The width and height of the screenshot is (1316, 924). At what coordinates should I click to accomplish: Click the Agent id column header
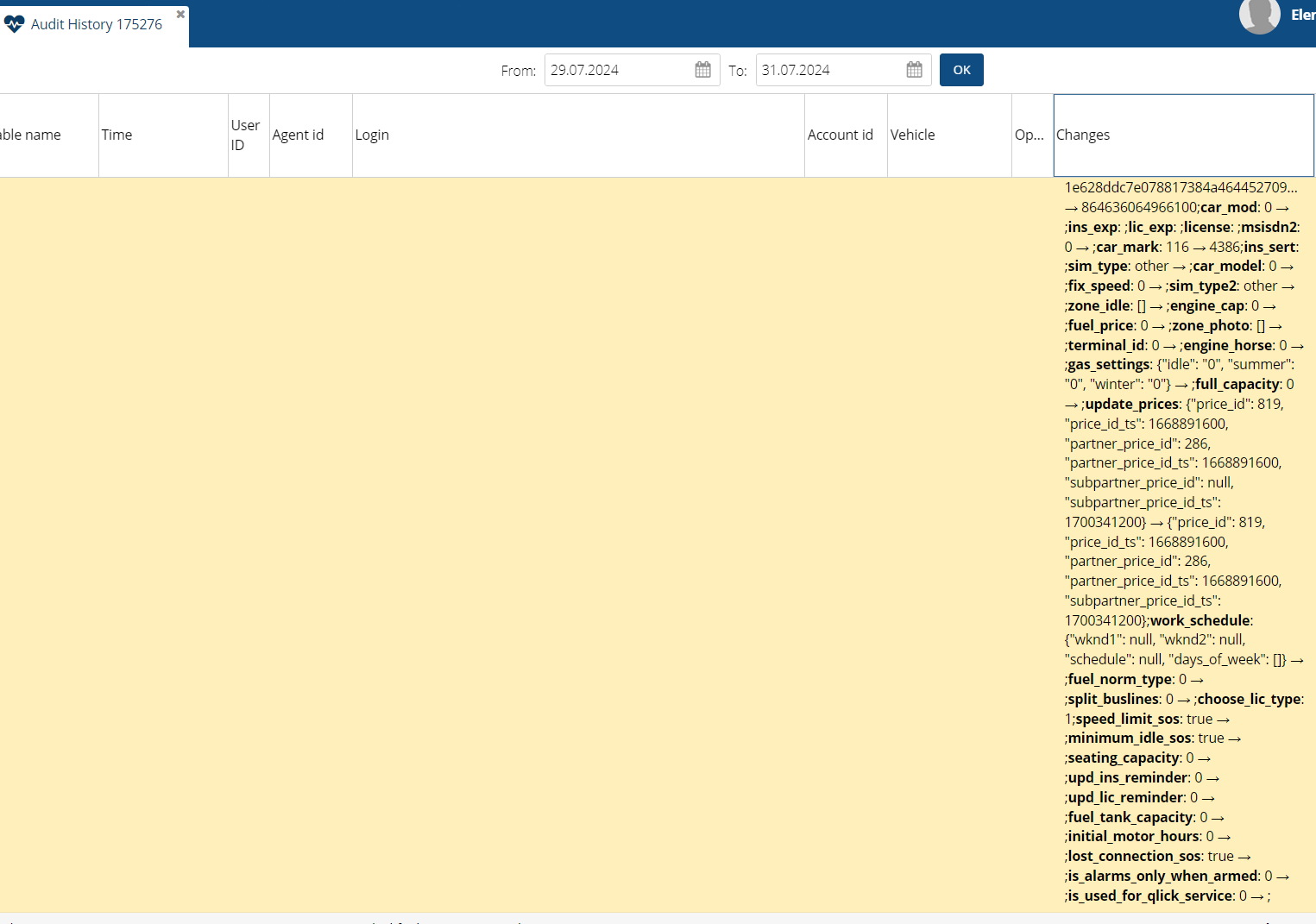[x=298, y=135]
